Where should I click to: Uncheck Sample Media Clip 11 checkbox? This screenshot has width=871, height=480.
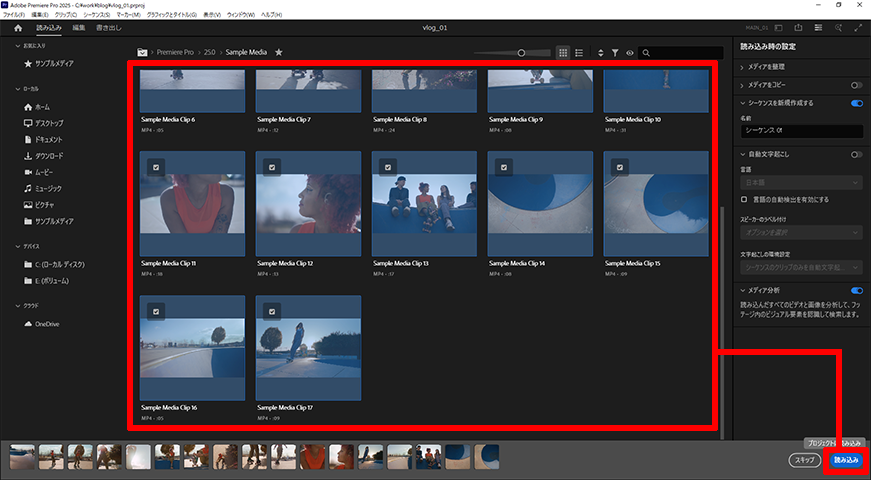[x=157, y=167]
